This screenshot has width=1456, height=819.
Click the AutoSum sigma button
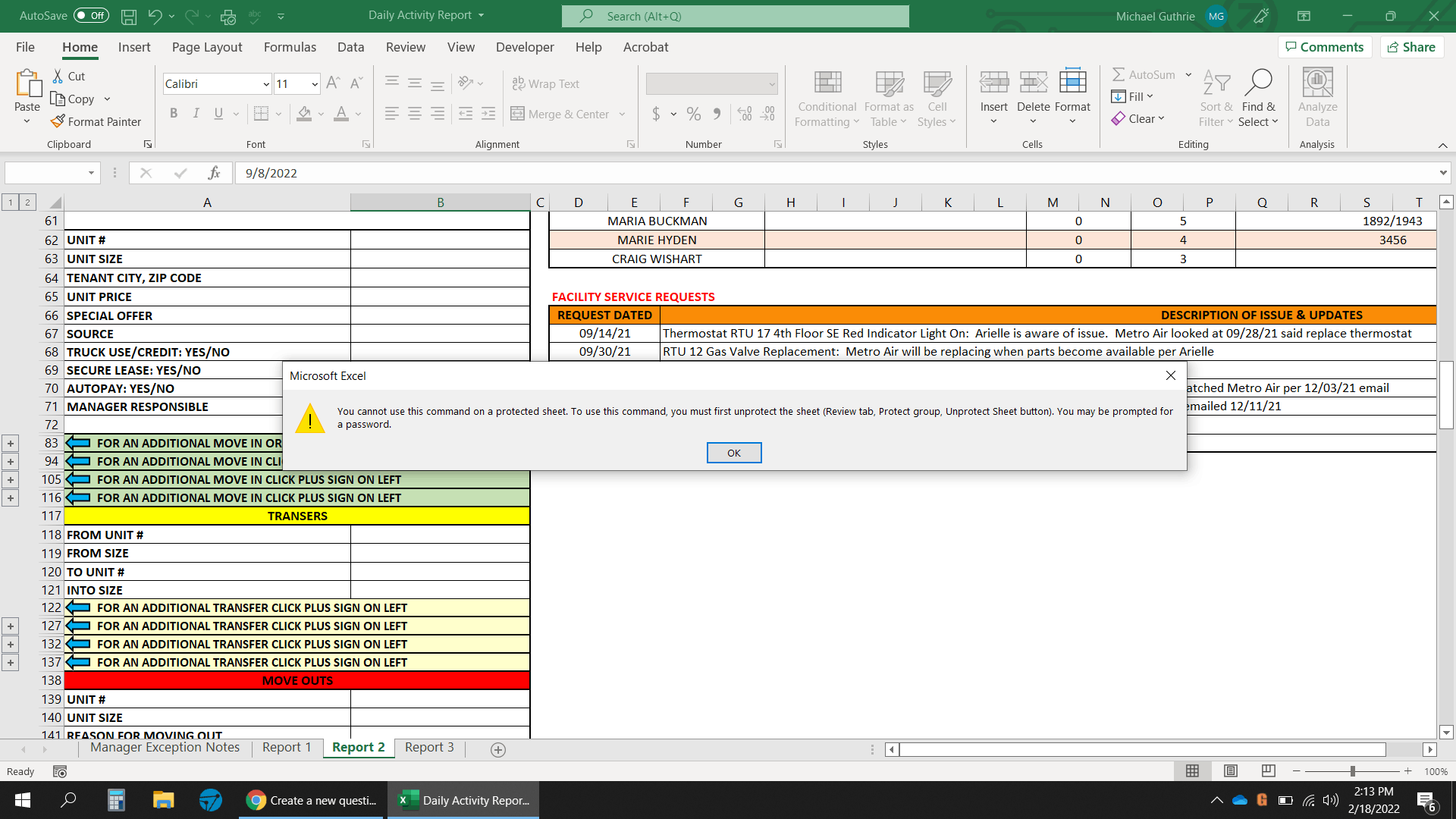point(1144,74)
